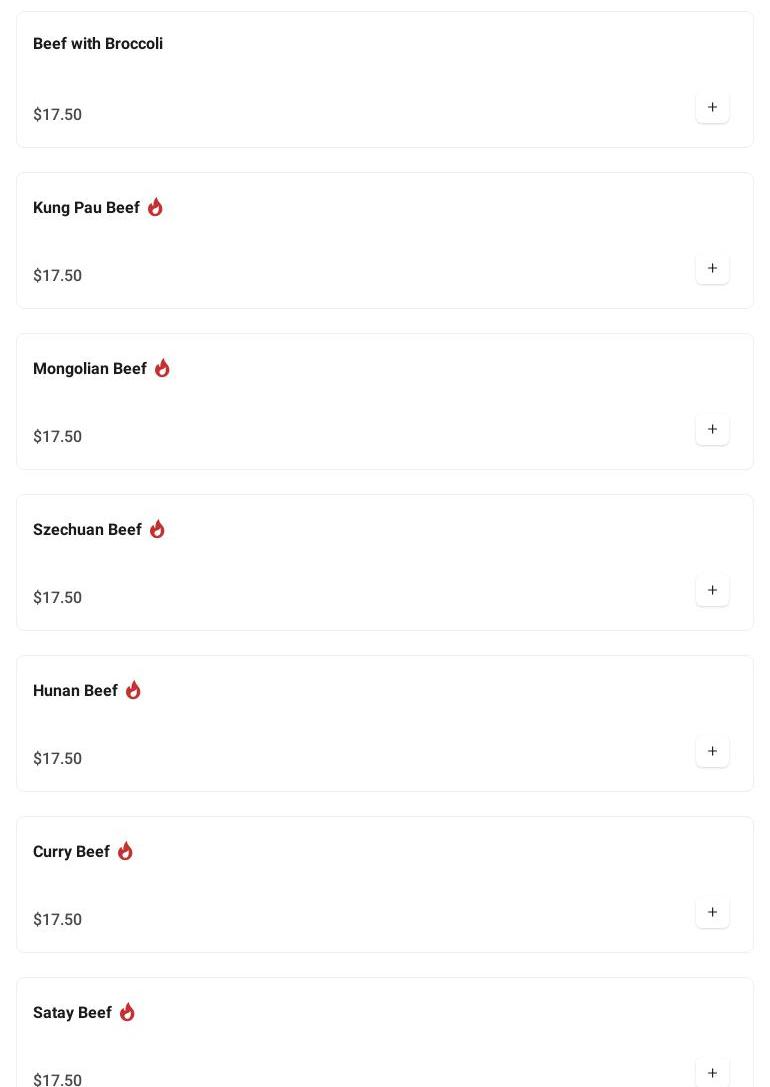This screenshot has width=770, height=1087.
Task: Add Hunan Beef to cart
Action: point(712,751)
